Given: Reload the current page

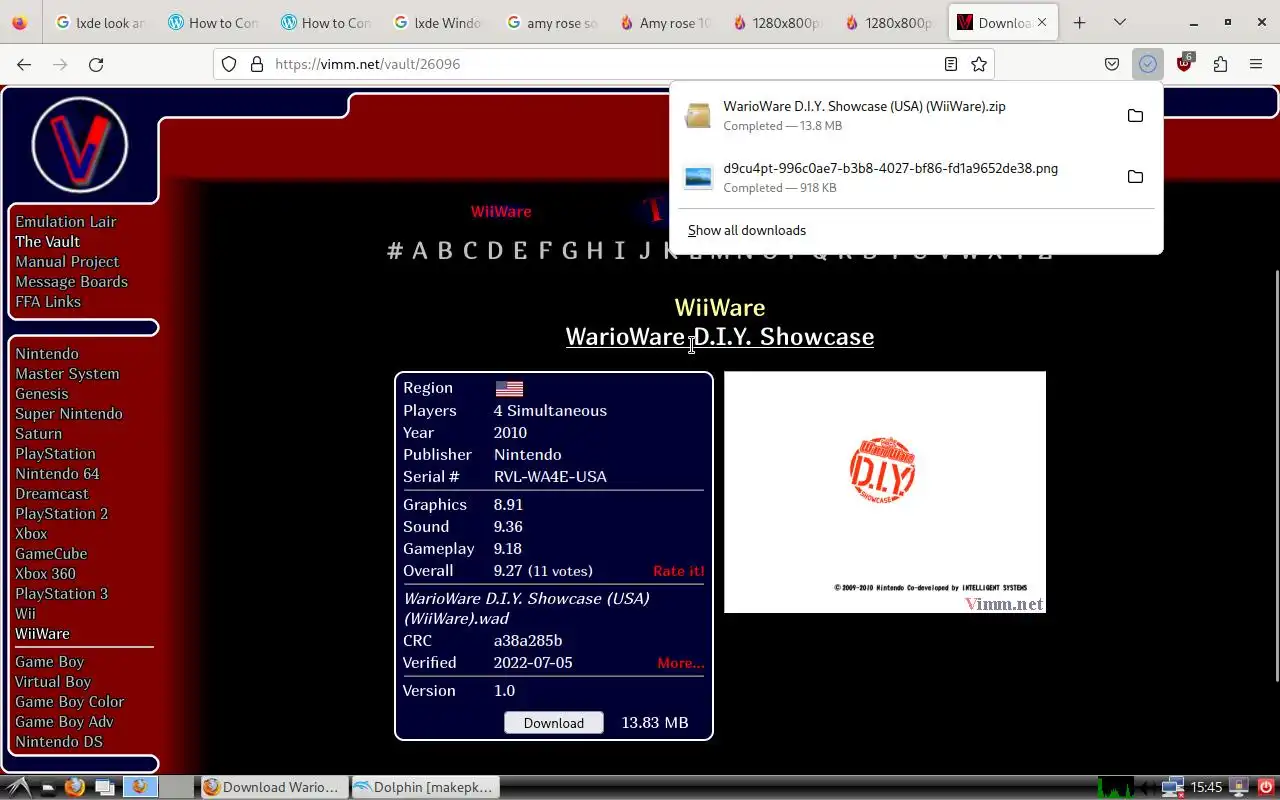Looking at the screenshot, I should pos(96,64).
